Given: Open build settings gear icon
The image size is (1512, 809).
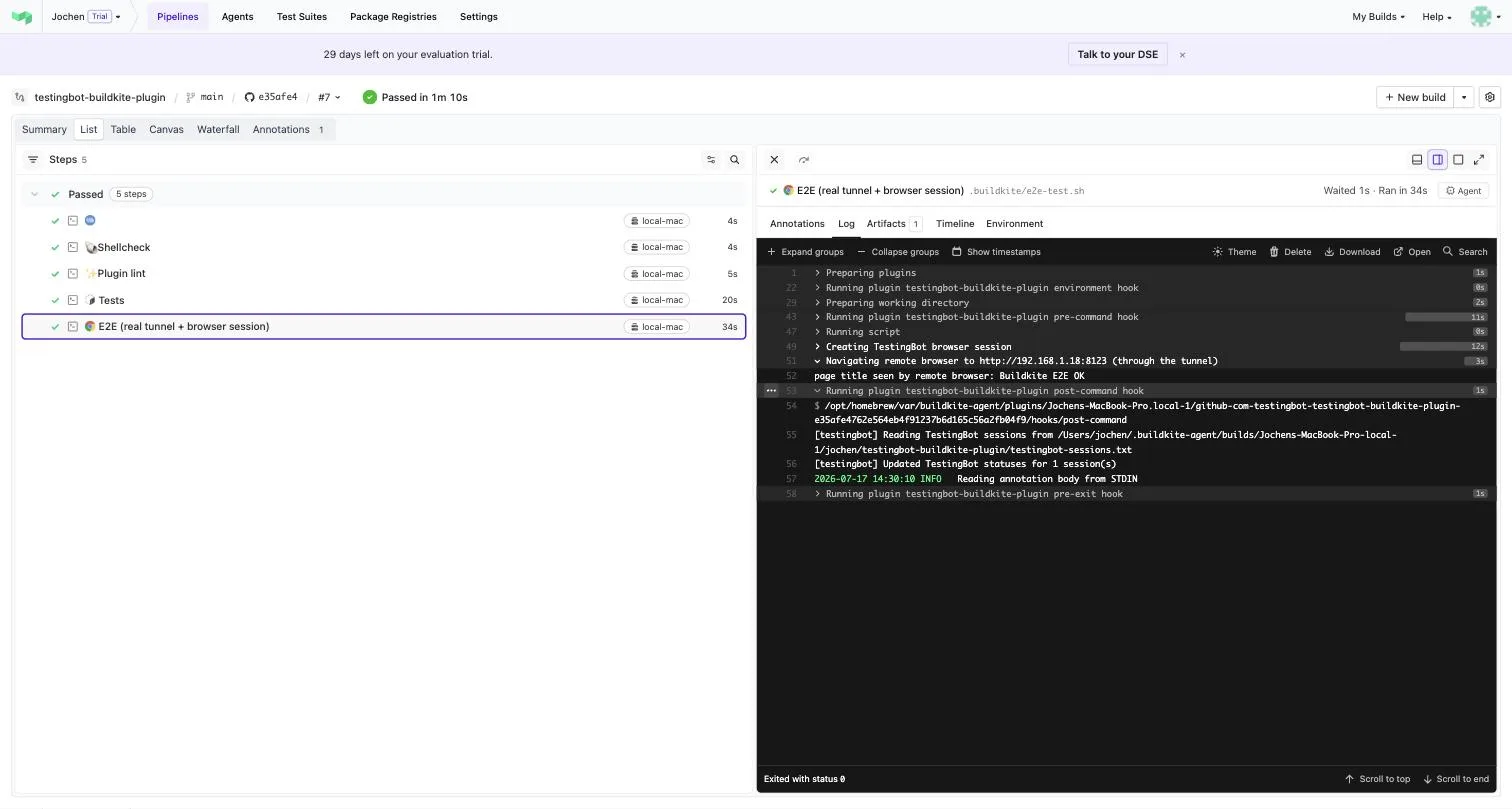Looking at the screenshot, I should coord(1490,97).
